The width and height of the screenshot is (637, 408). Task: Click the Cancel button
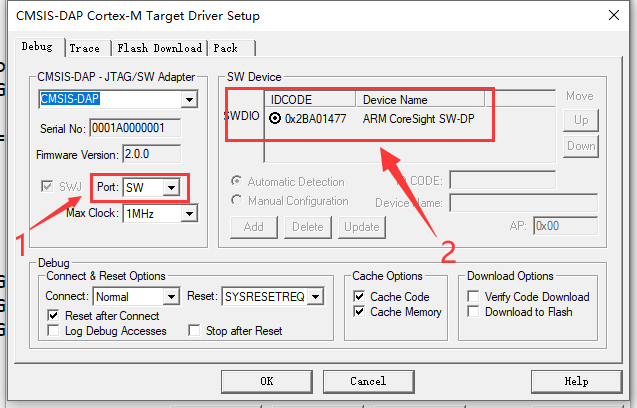[x=368, y=382]
